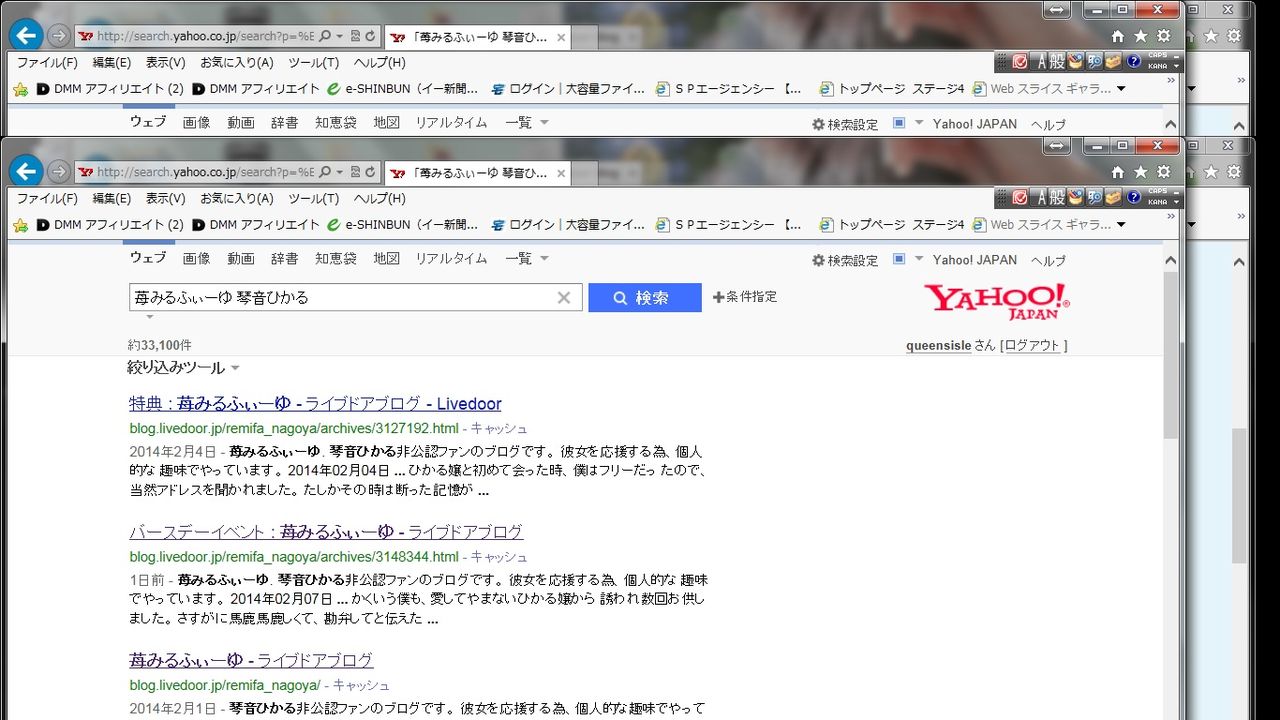Toggle compatibility view icon in front window address bar

(355, 172)
